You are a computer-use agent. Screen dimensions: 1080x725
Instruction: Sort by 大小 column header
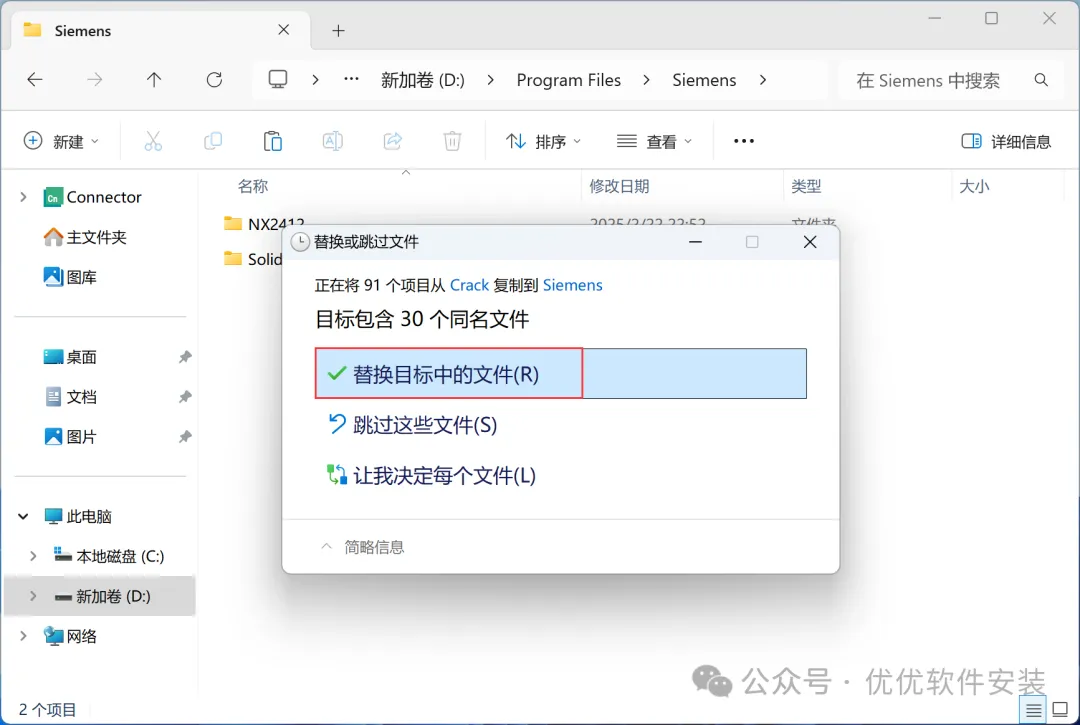coord(974,186)
